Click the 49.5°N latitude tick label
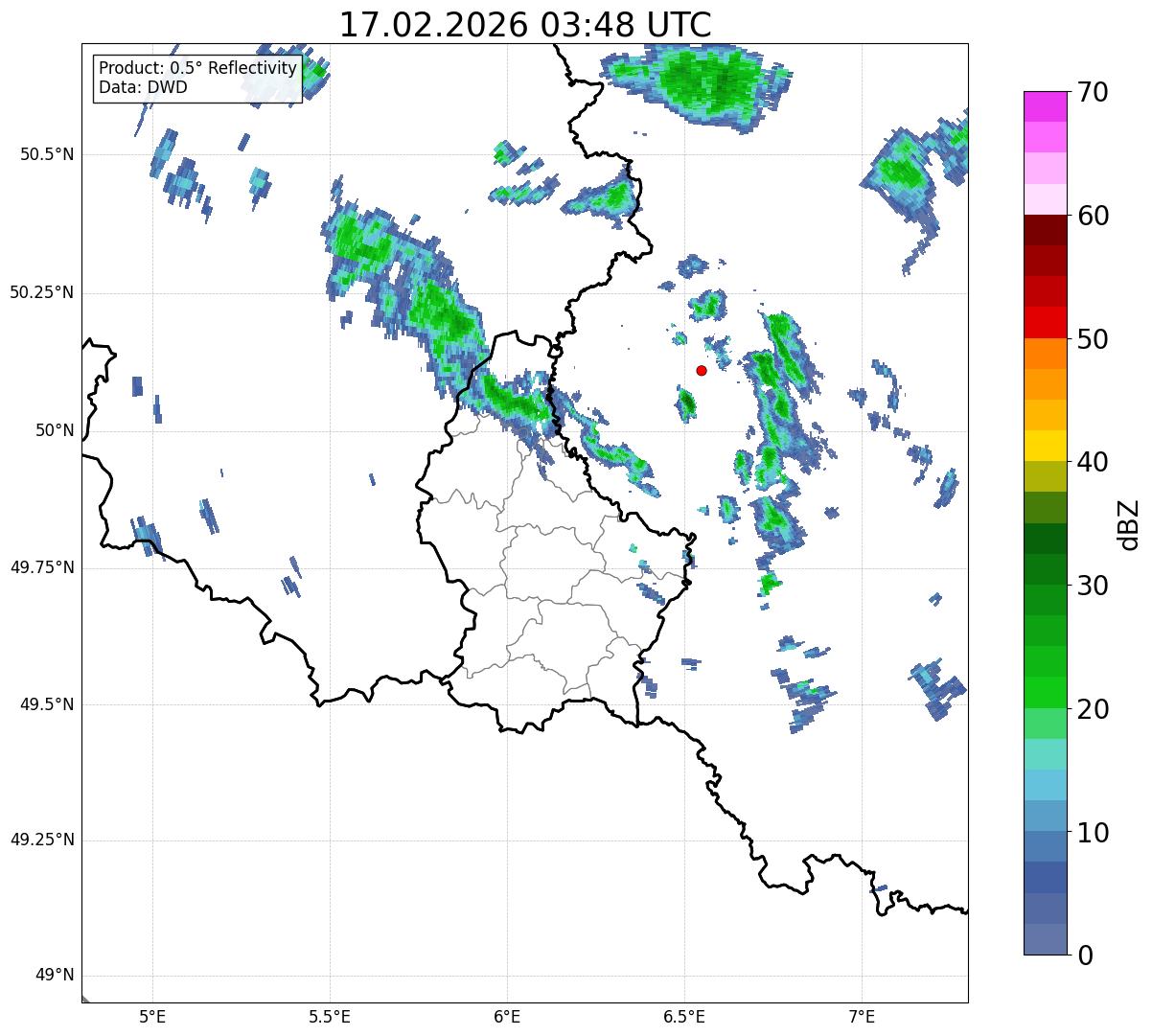 pos(46,704)
